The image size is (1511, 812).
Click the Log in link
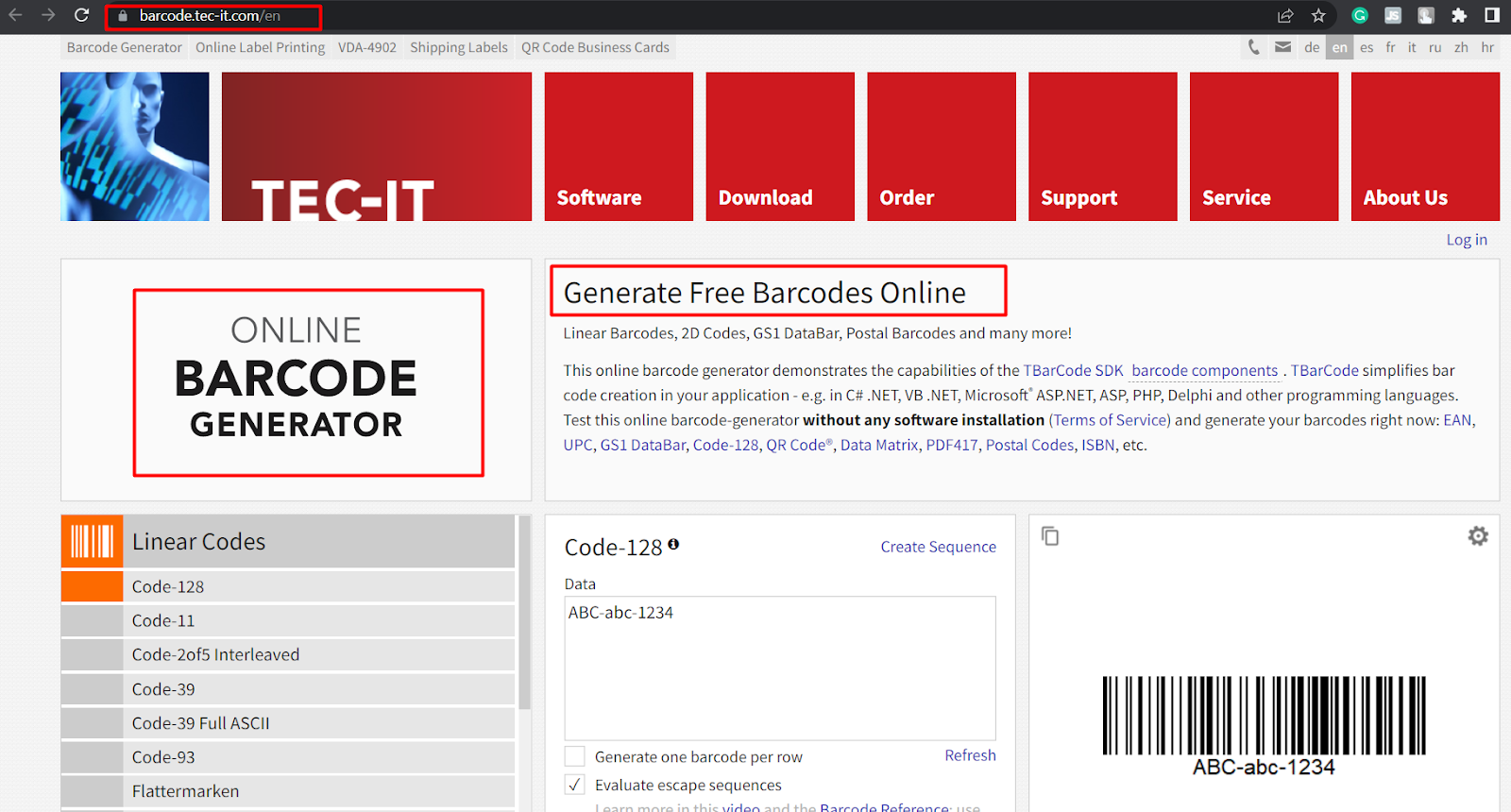point(1467,240)
